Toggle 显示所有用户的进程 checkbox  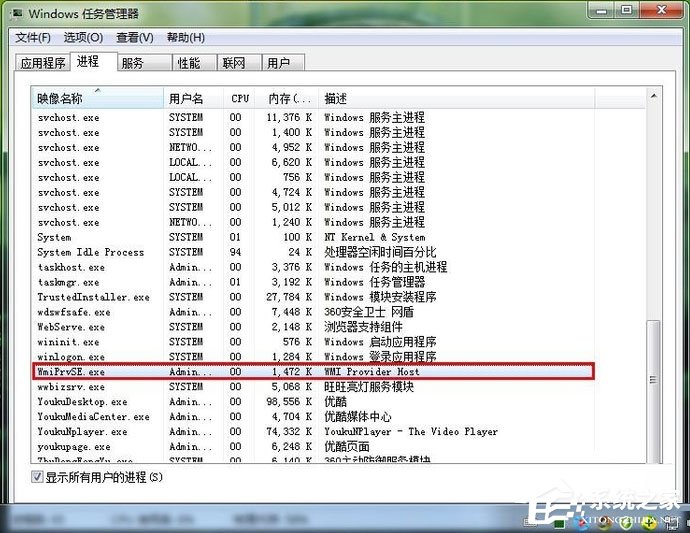37,477
